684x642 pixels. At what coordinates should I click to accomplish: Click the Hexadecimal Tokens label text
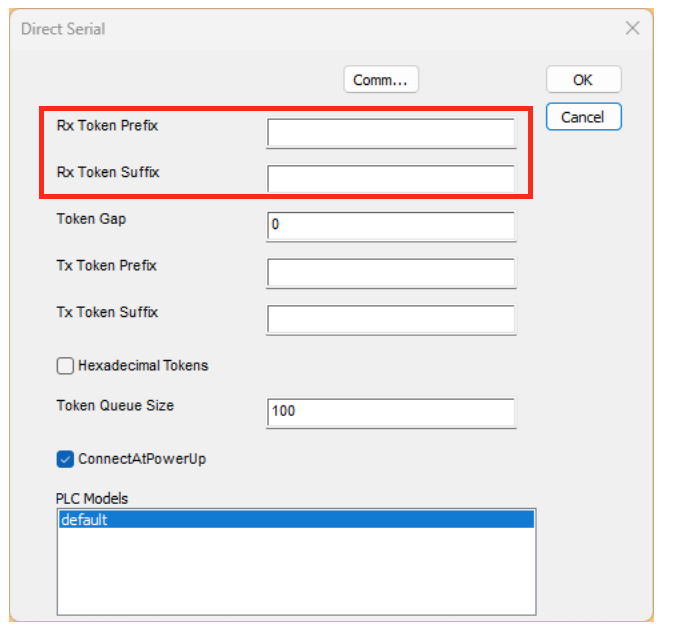[143, 366]
